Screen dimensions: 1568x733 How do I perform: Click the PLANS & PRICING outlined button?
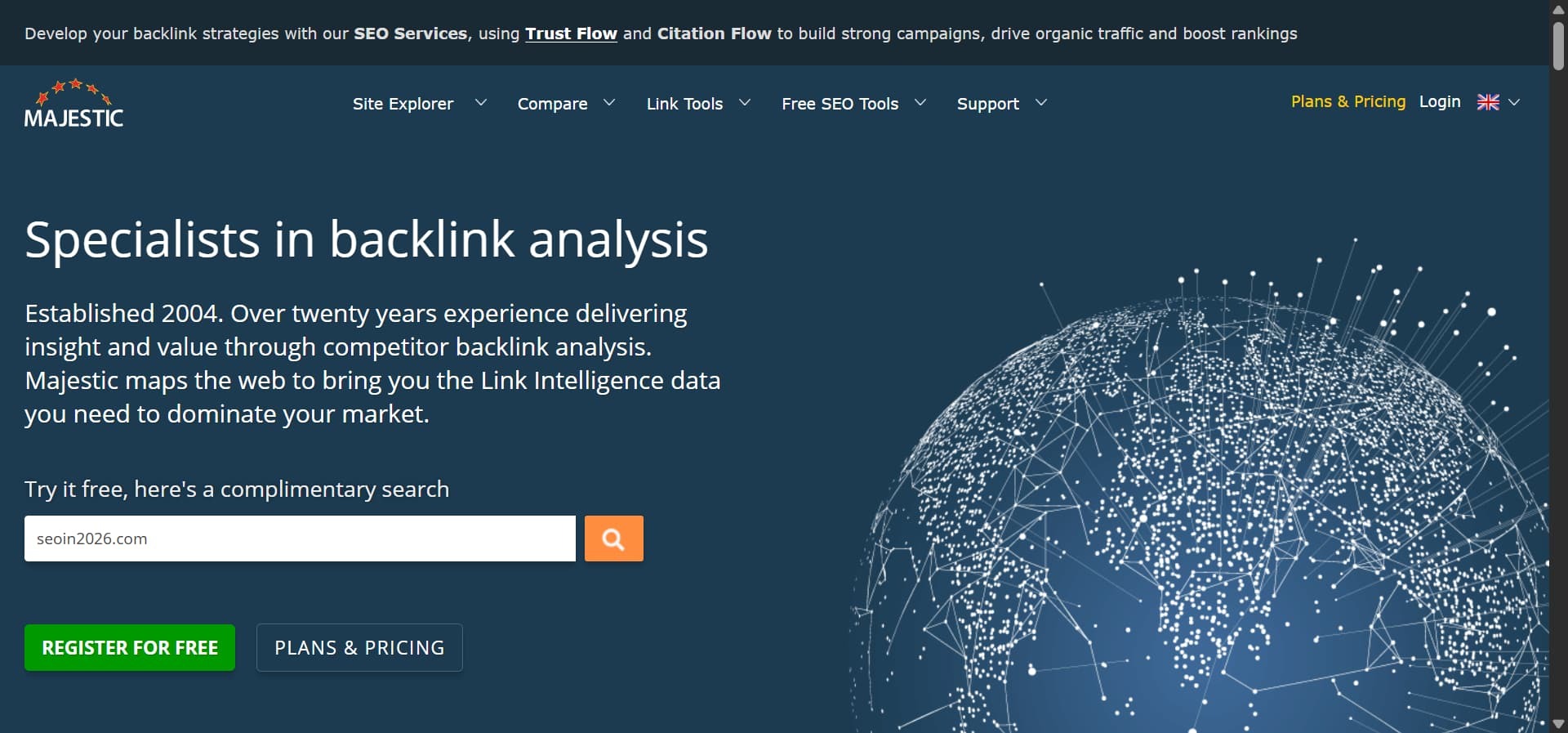click(x=359, y=648)
